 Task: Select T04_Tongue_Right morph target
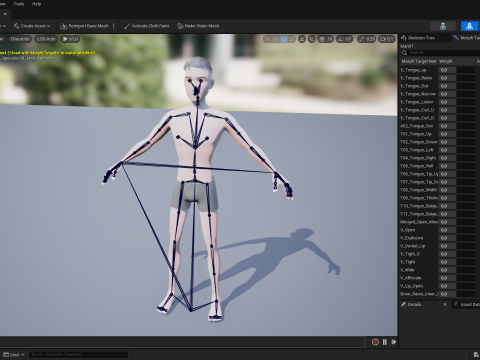click(x=418, y=158)
